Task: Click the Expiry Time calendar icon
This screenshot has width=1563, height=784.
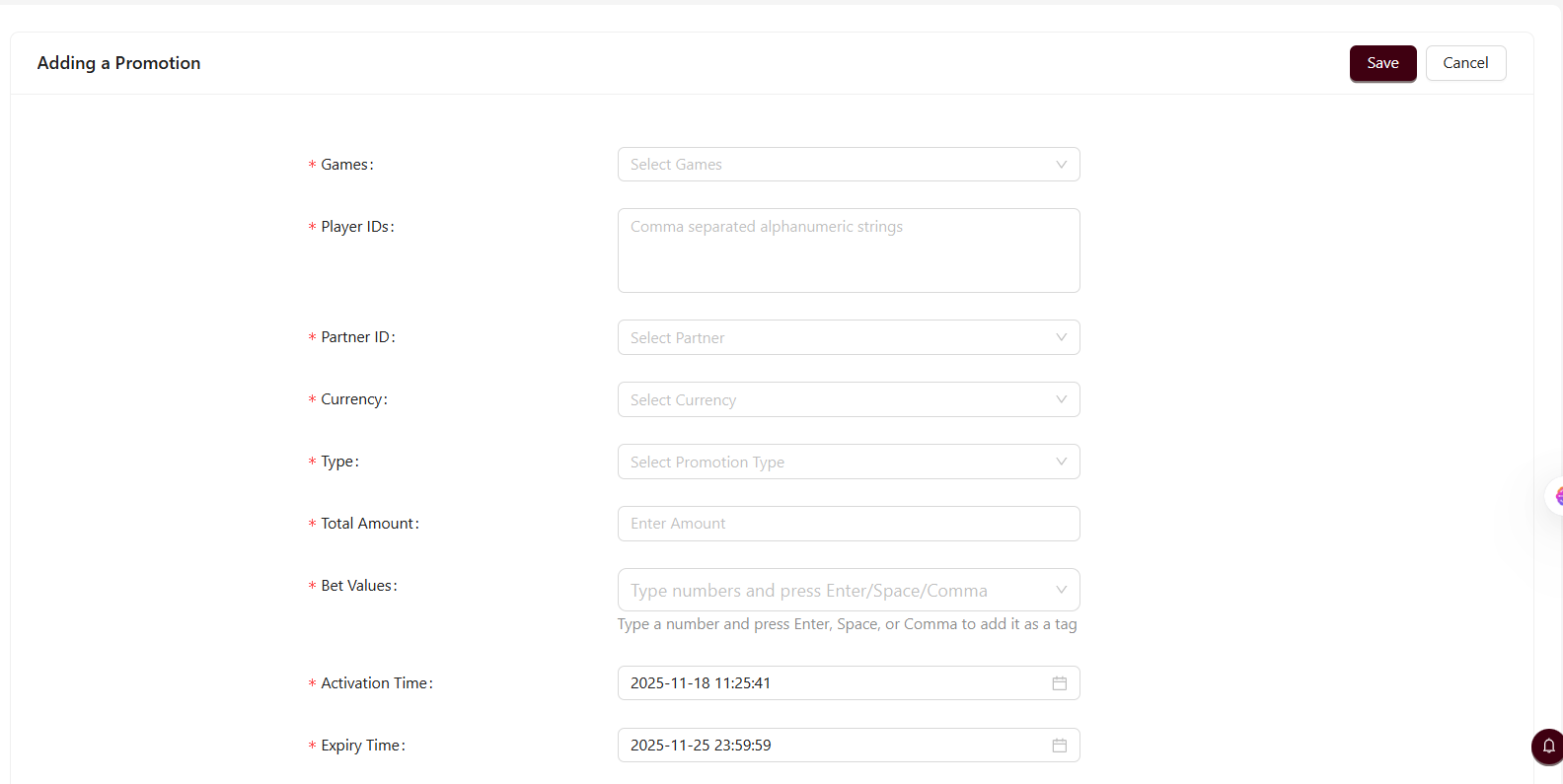Action: tap(1059, 746)
